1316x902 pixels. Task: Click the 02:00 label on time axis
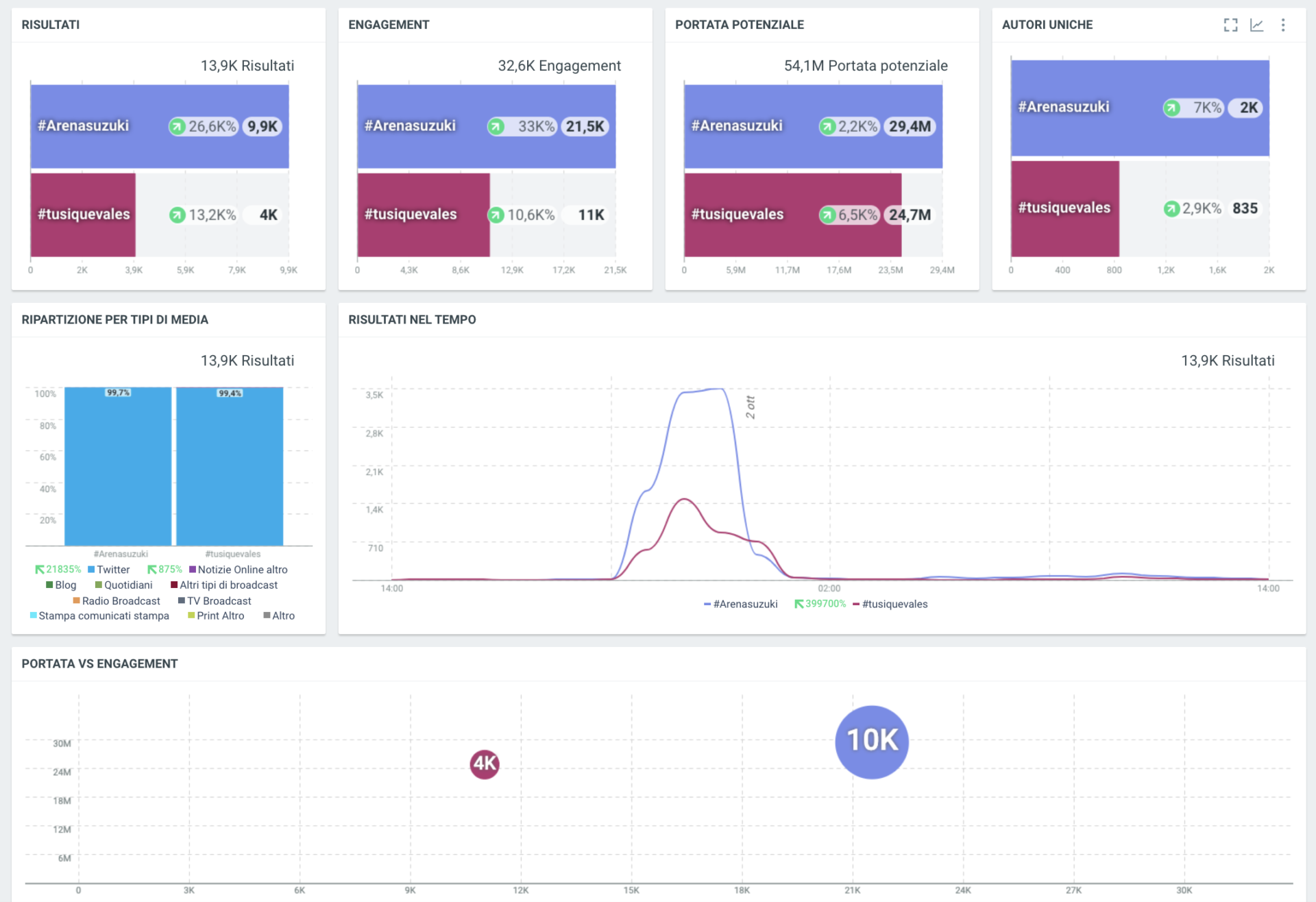[829, 589]
